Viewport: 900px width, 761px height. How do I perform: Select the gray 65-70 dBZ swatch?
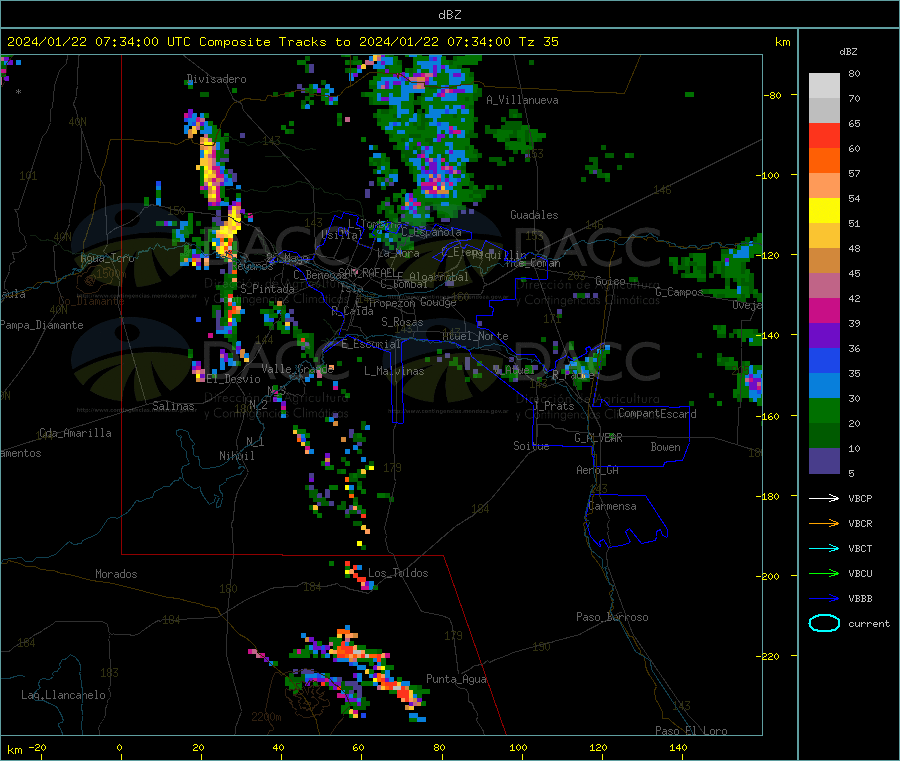[x=824, y=111]
